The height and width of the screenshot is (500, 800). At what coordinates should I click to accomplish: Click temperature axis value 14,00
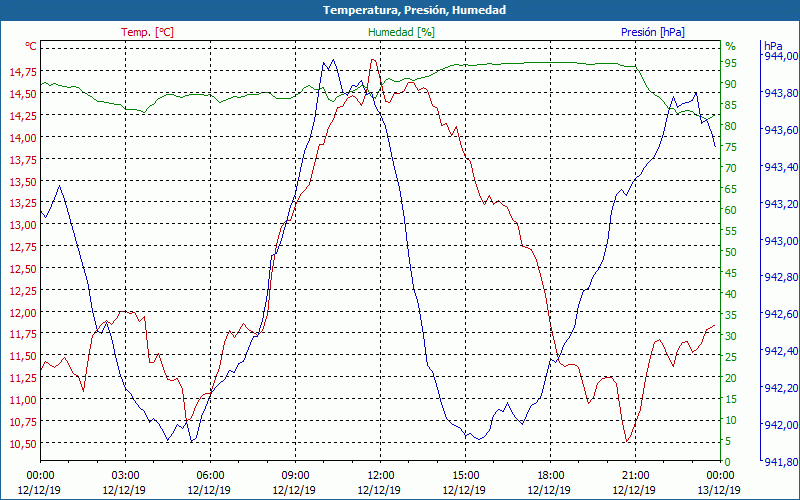(23, 138)
